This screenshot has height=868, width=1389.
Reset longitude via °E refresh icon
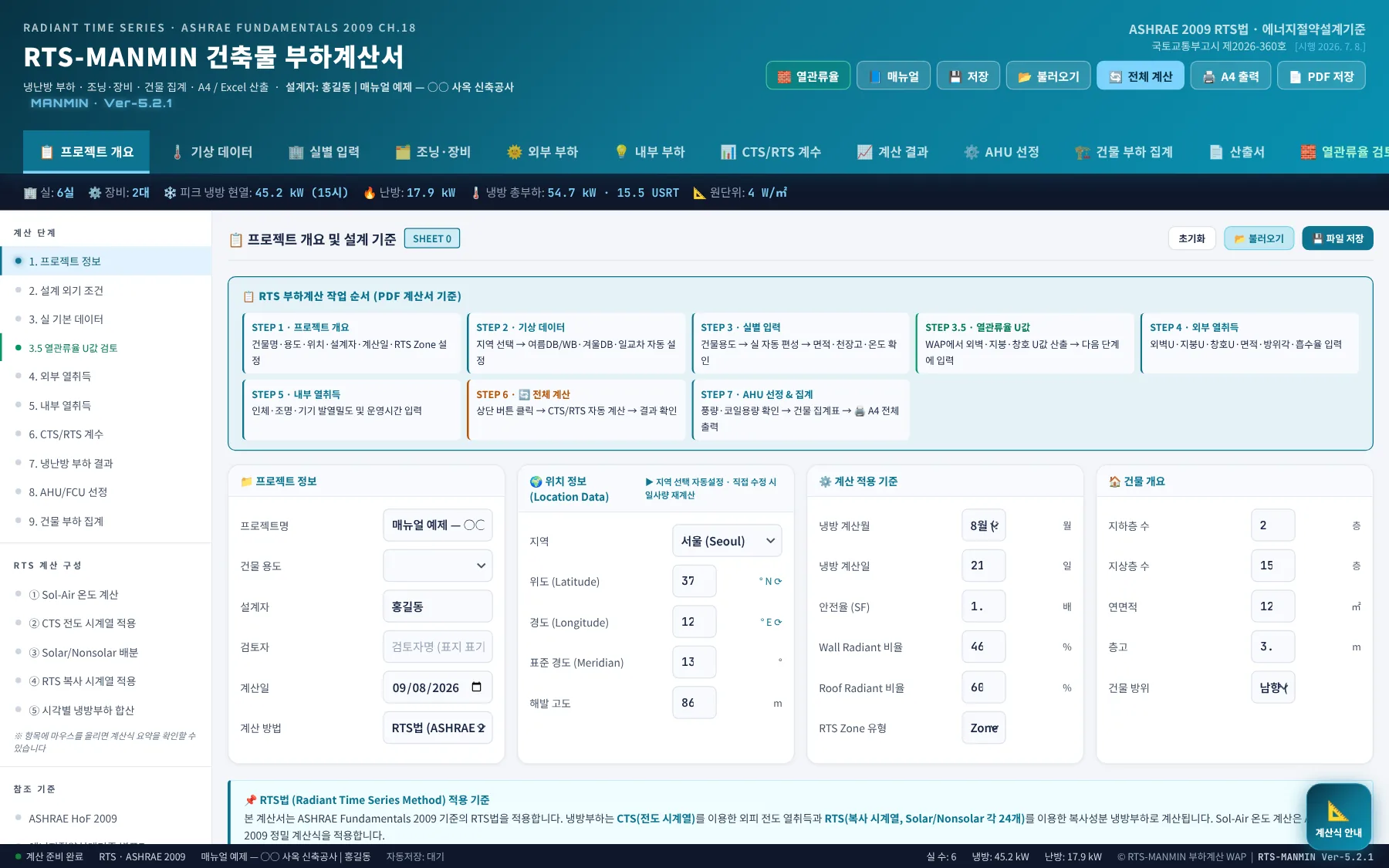point(778,622)
